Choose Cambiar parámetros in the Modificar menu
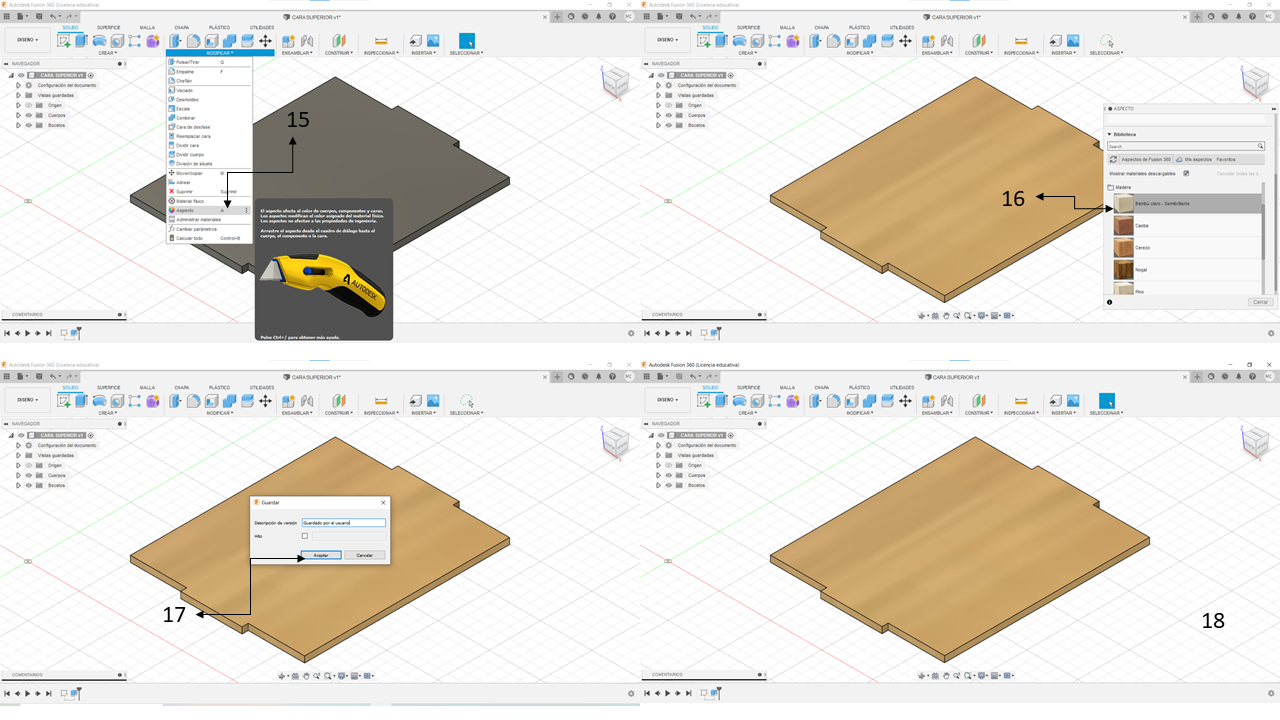This screenshot has width=1280, height=720. click(x=208, y=229)
